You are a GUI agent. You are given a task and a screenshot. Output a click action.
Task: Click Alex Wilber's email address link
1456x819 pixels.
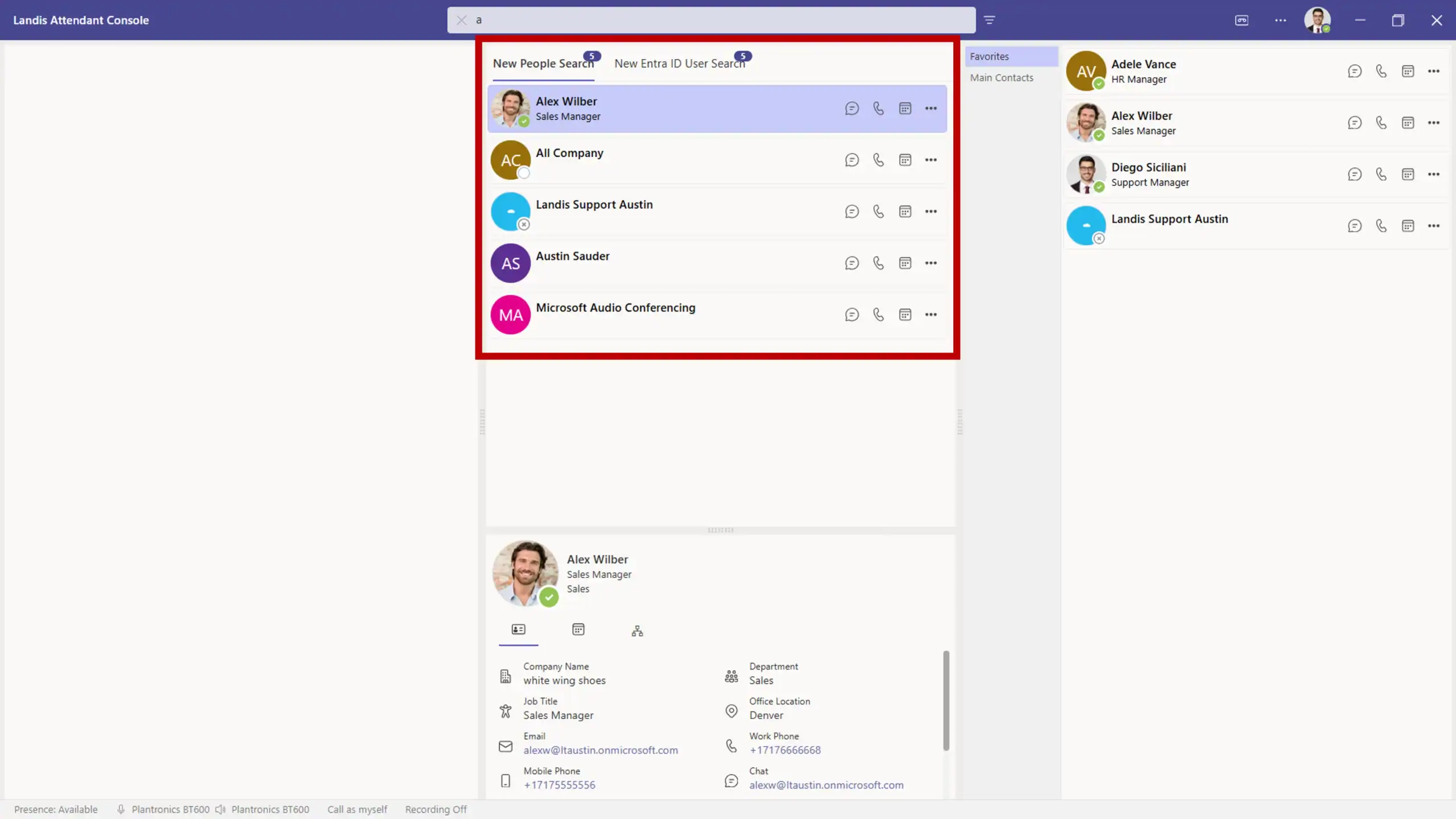point(601,750)
